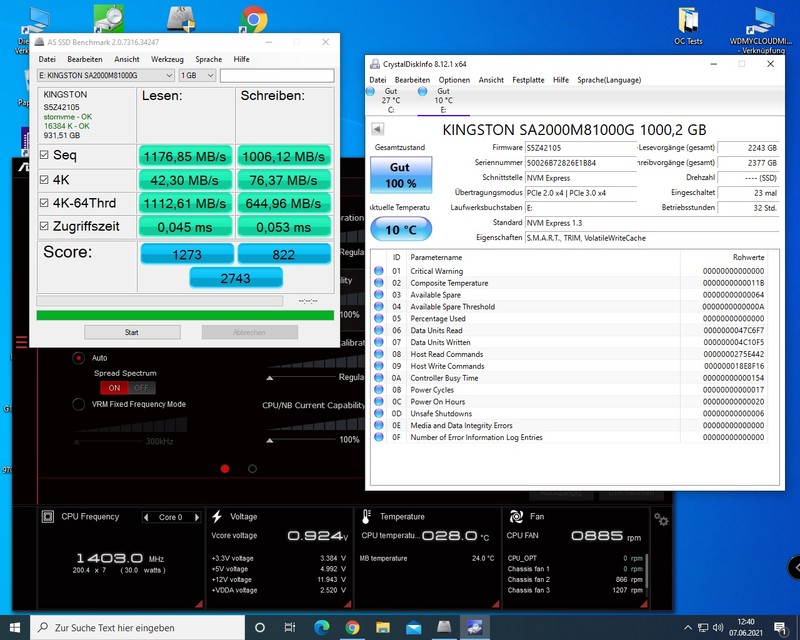Open the settings gear in the tuning utility

coord(661,520)
